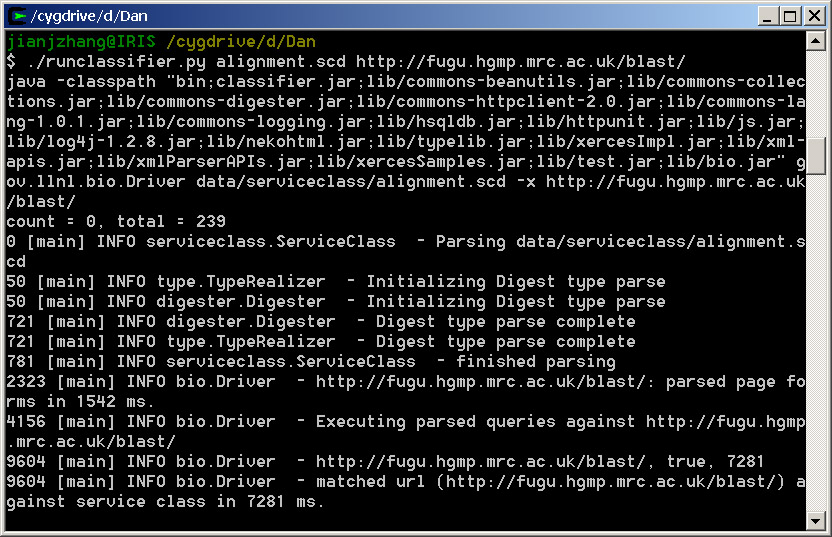Click the digester.Digester 'Digest type parse complete' line
832x537 pixels.
tap(320, 322)
